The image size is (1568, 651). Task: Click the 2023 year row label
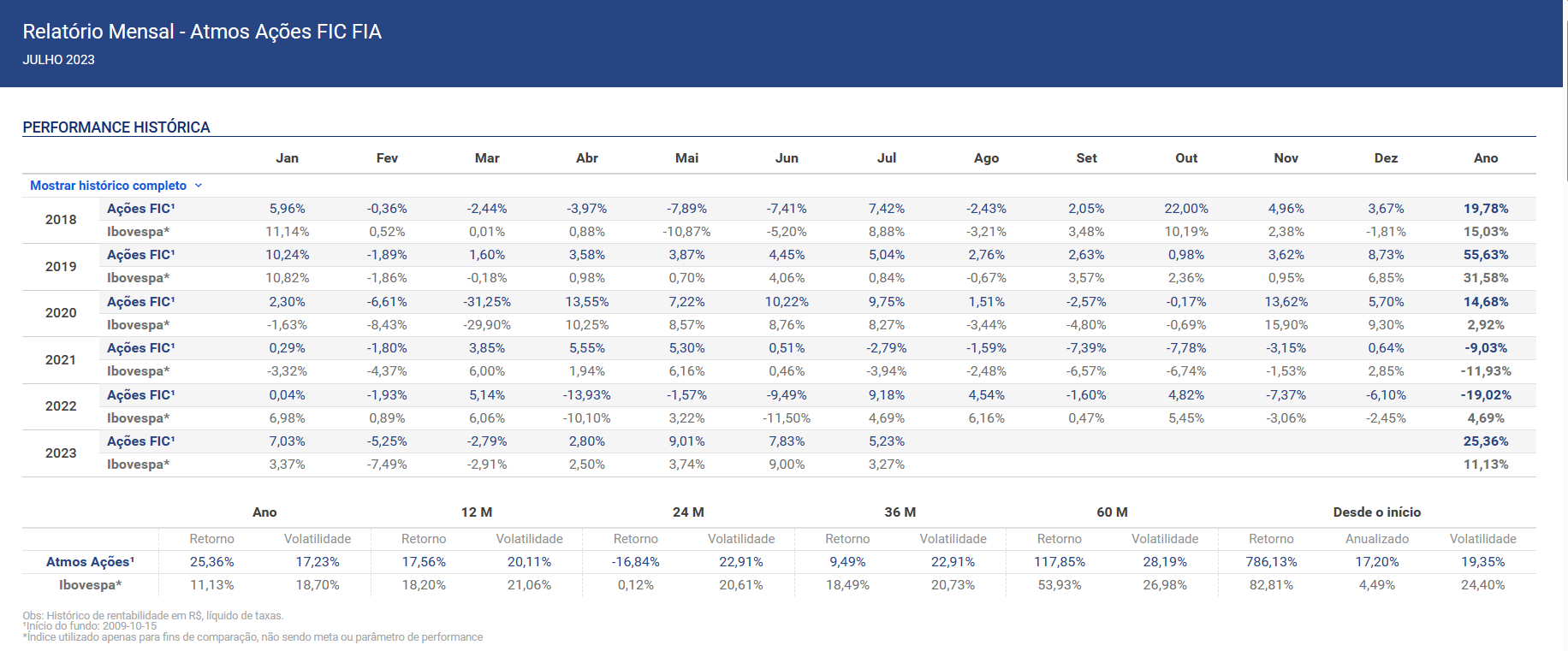61,453
